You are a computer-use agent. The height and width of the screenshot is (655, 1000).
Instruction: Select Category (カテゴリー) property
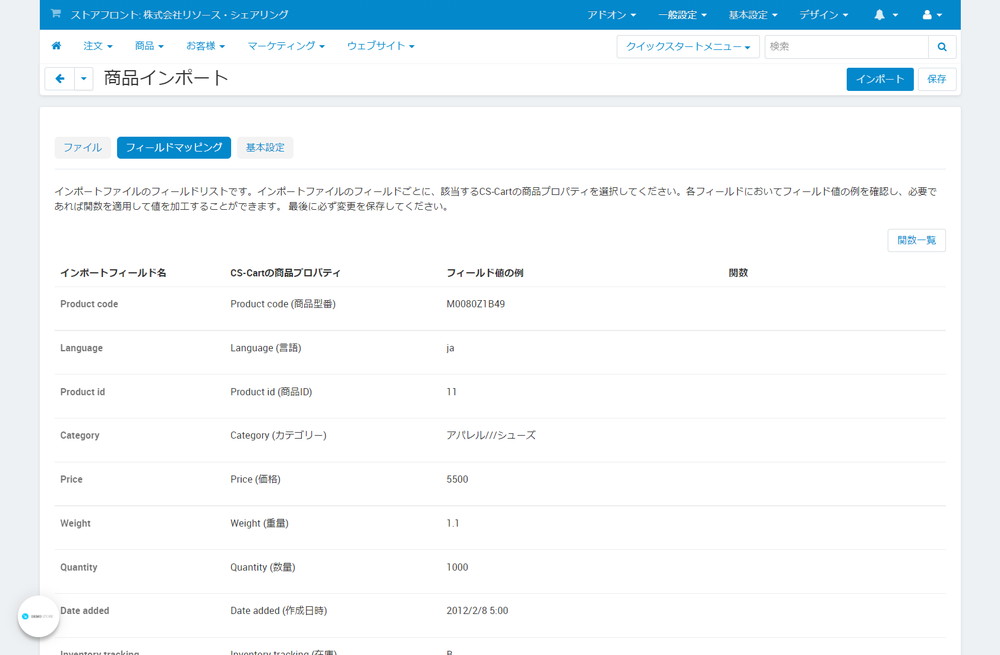[x=278, y=436]
